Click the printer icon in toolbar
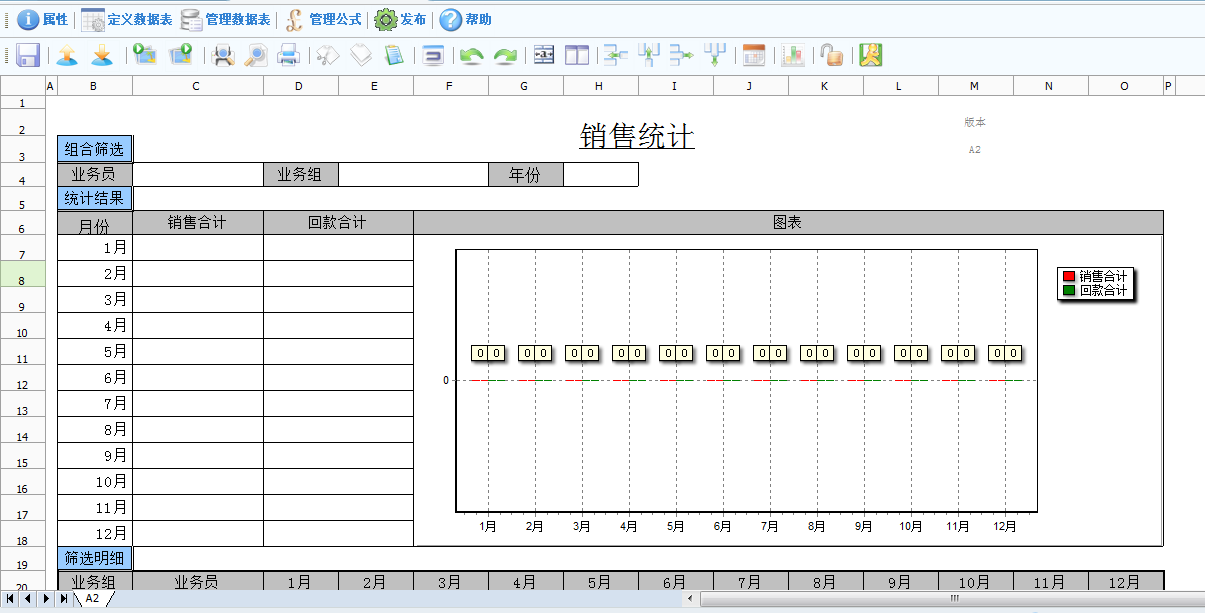Screen dimensions: 1205x613 pos(288,56)
